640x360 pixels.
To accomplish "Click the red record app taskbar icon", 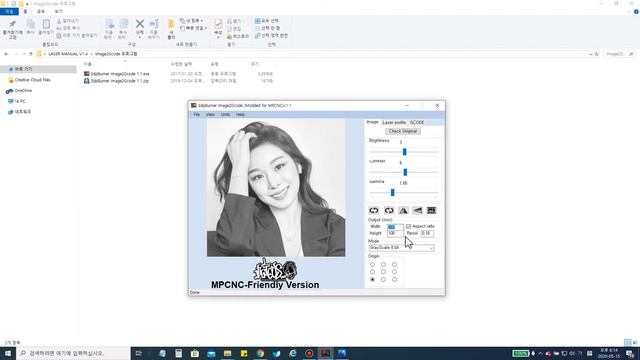I will [x=309, y=353].
